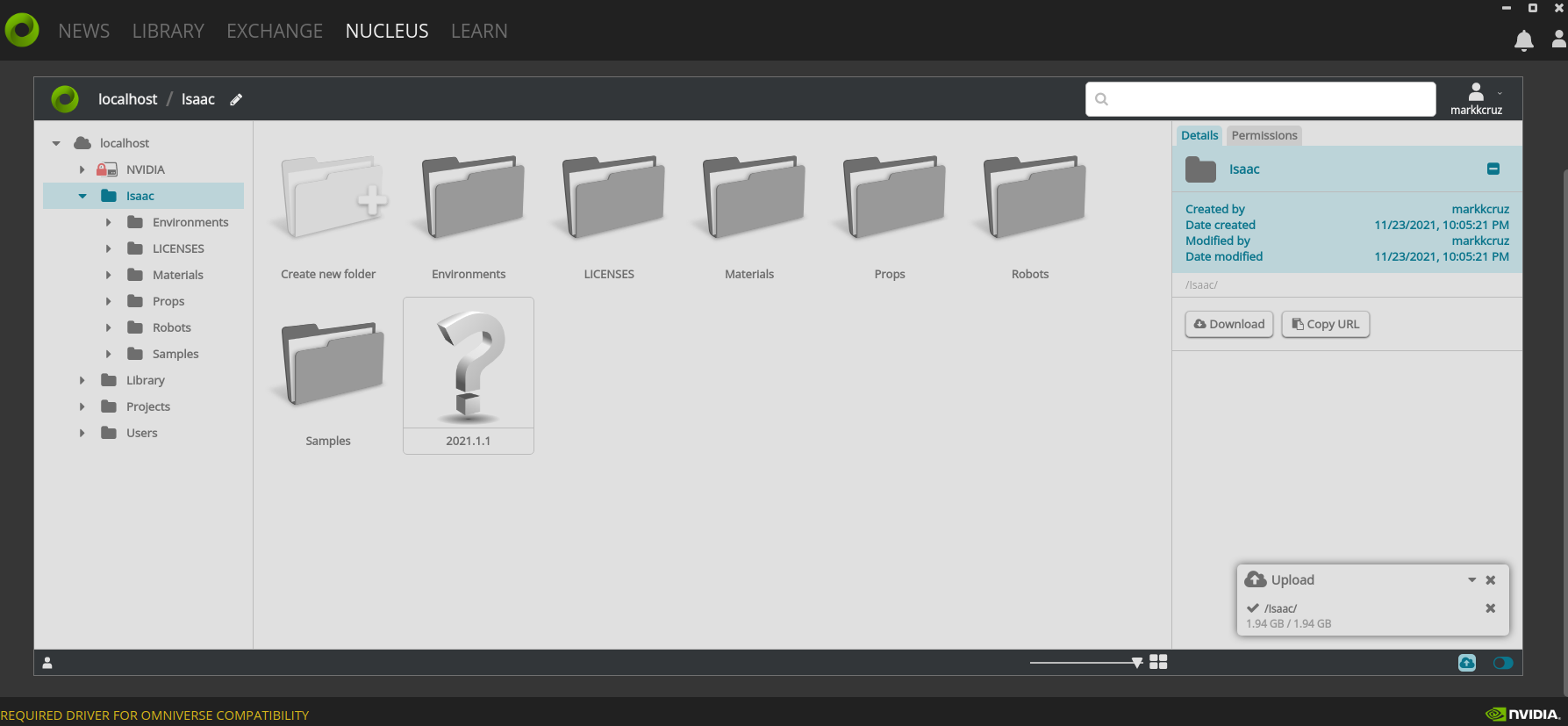Collapse the Isaac tree node

click(x=82, y=196)
